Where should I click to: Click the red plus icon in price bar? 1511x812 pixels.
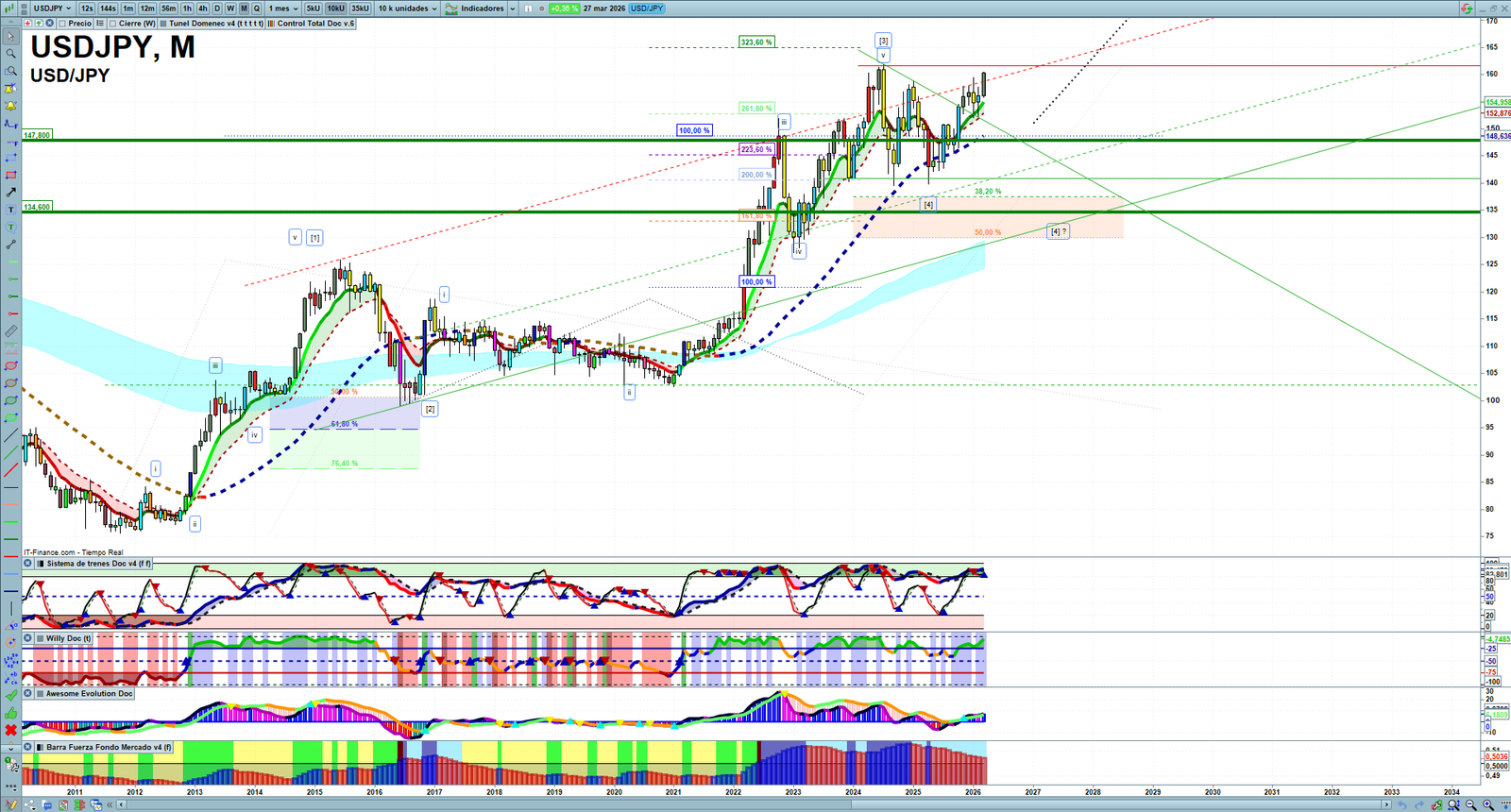(x=27, y=24)
